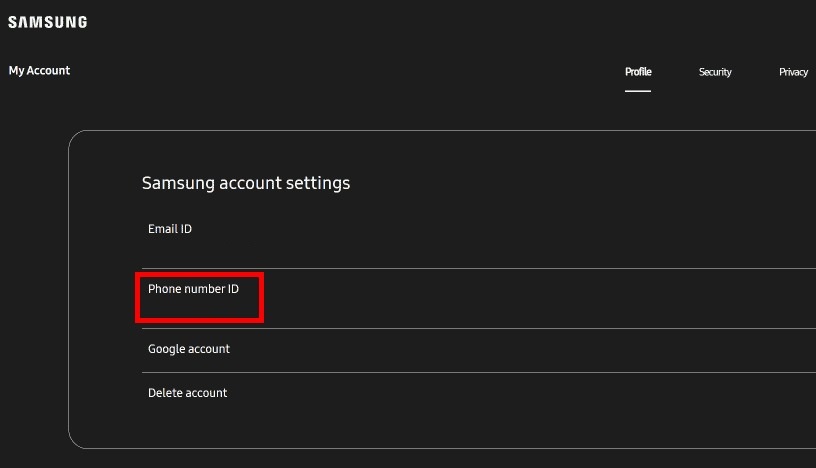This screenshot has width=816, height=468.
Task: Click the Samsung account settings heading
Action: point(246,183)
